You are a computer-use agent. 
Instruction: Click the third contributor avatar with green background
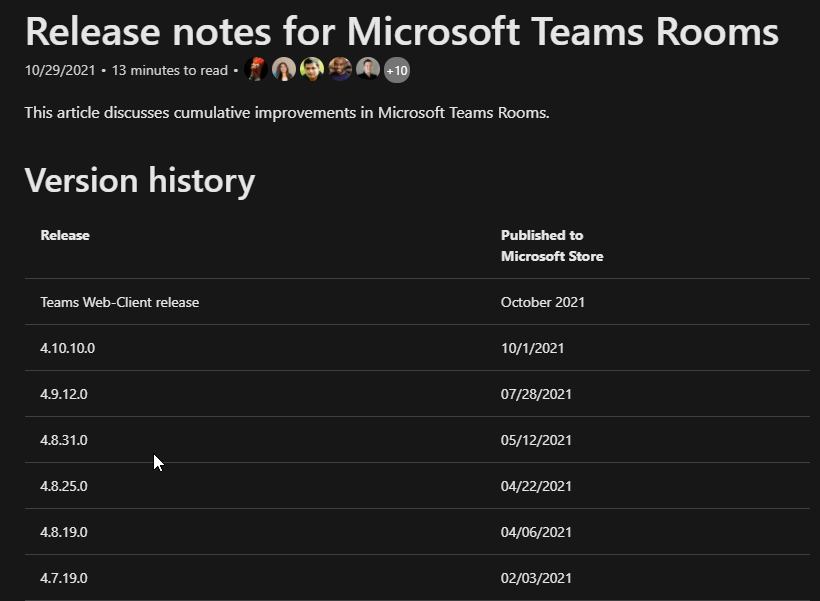pos(312,70)
